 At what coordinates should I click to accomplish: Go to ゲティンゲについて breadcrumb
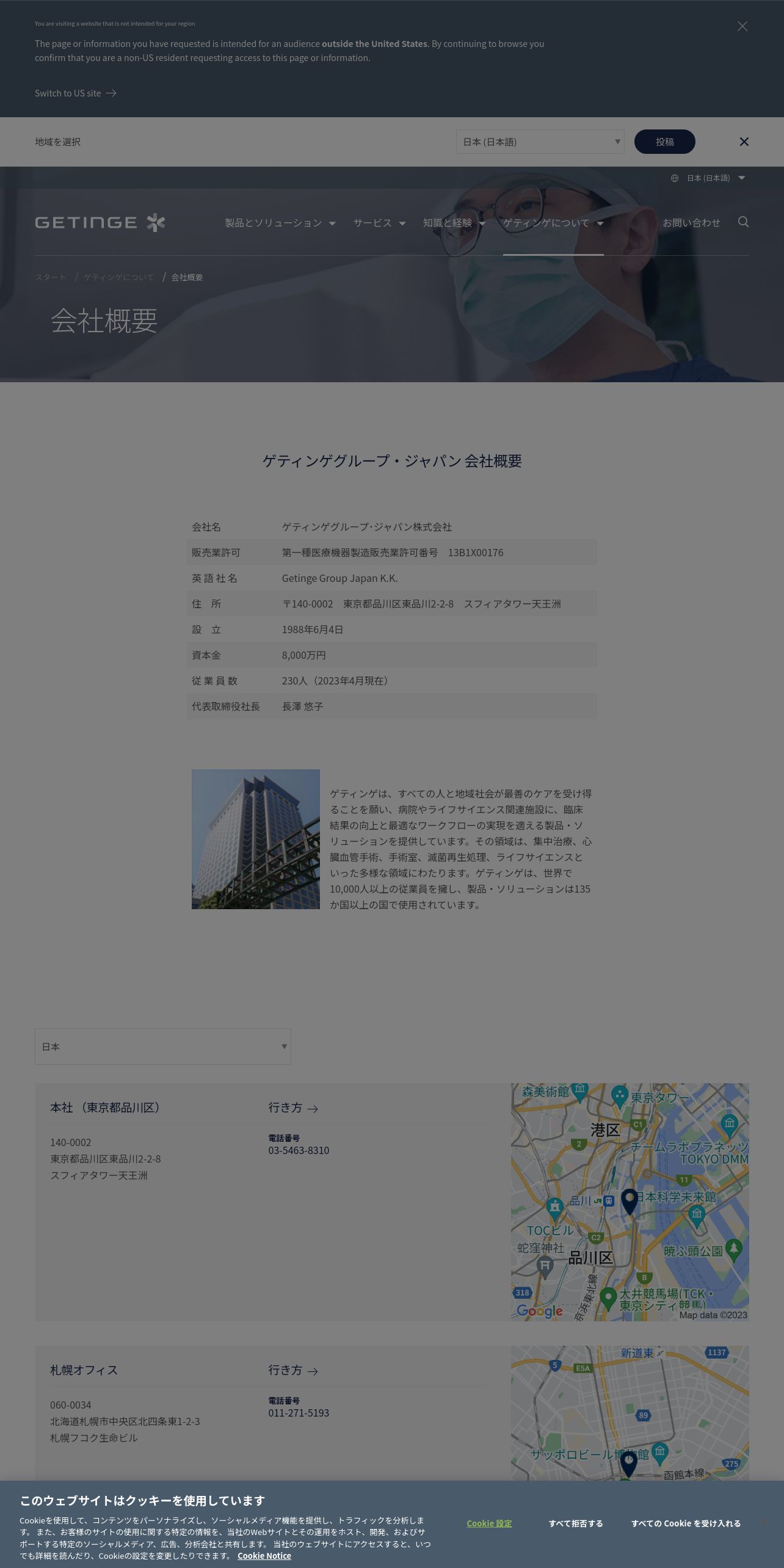[119, 277]
